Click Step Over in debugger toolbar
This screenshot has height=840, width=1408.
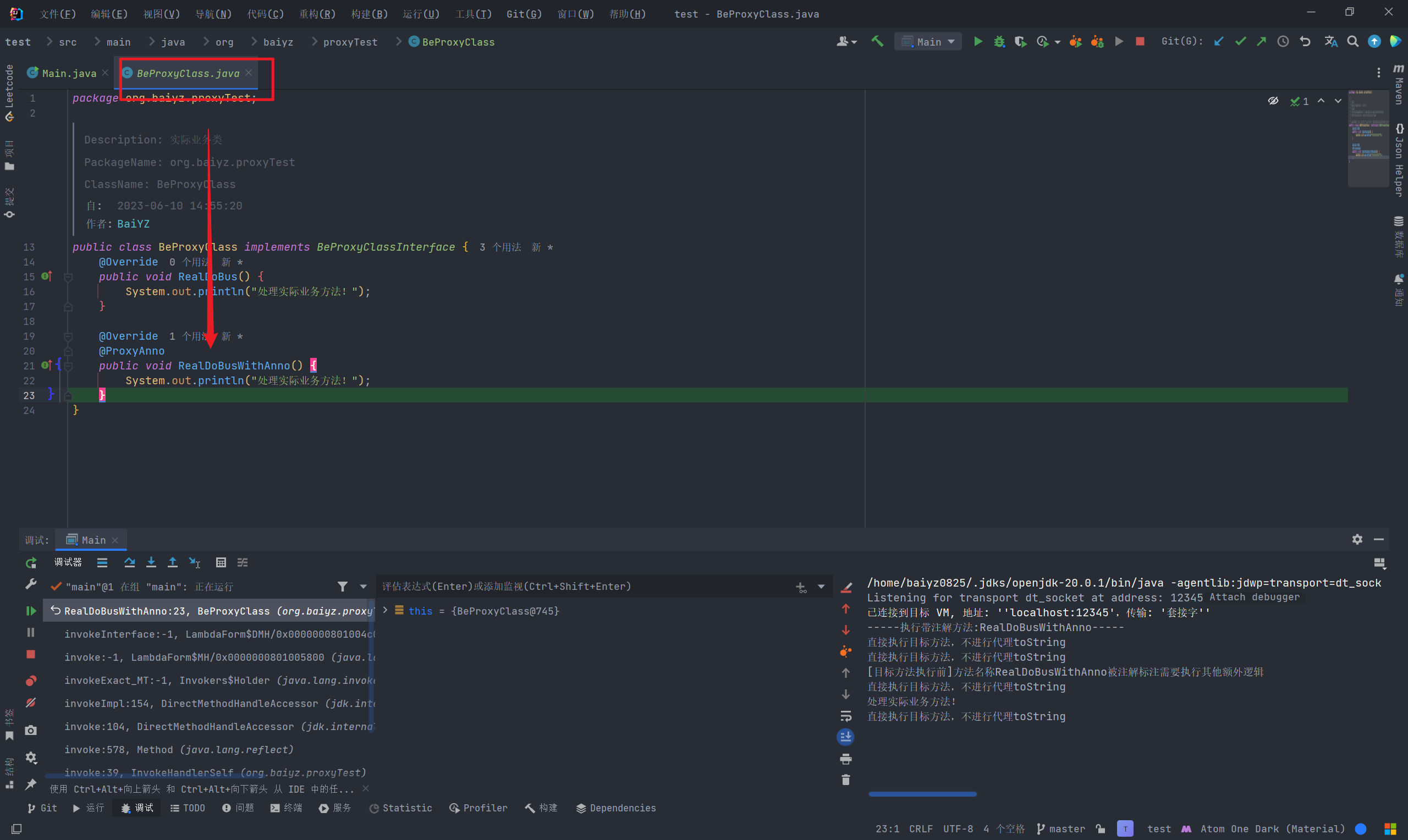pyautogui.click(x=130, y=562)
